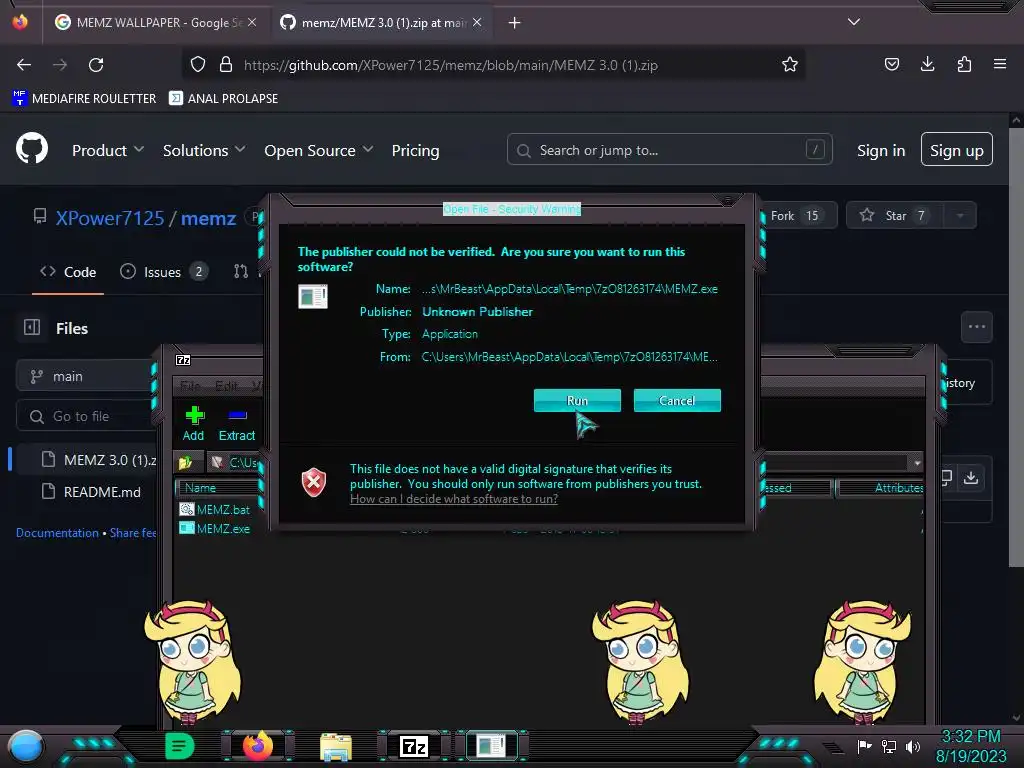Bookmark this page with the star icon
The height and width of the screenshot is (768, 1024).
[x=790, y=65]
